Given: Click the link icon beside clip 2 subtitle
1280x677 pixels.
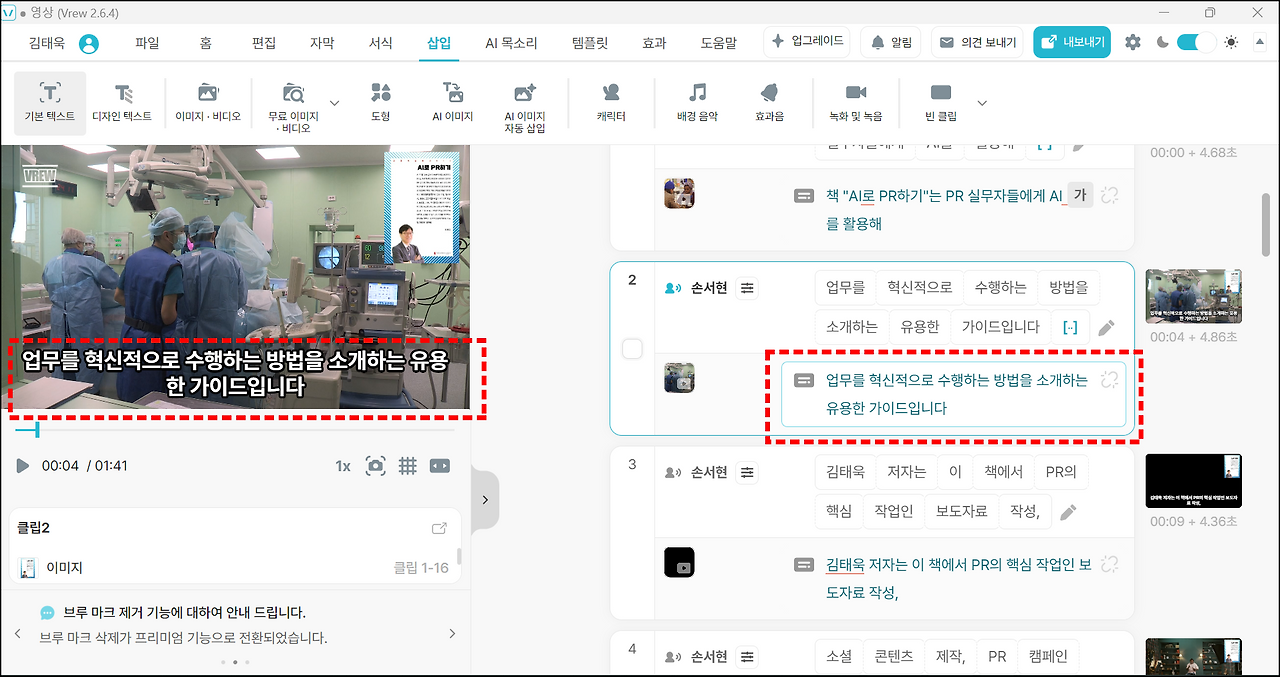Looking at the screenshot, I should tap(1109, 380).
